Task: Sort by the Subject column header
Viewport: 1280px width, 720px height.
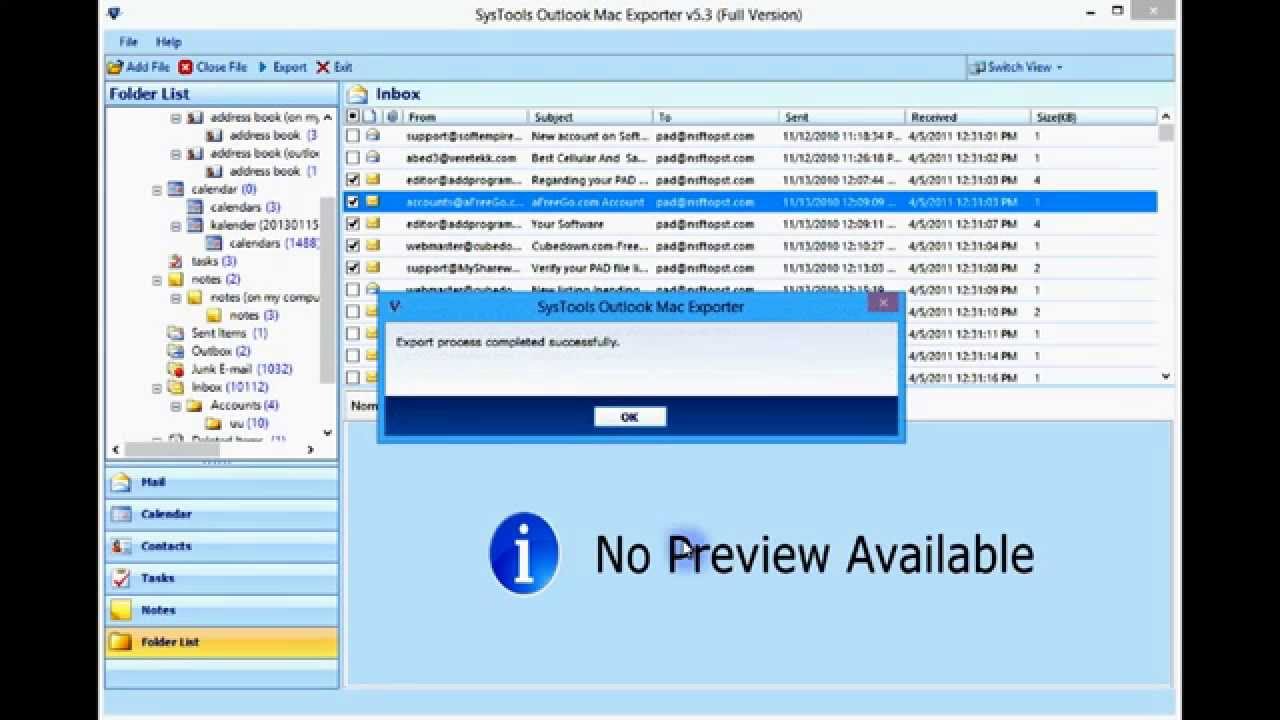Action: (x=591, y=117)
